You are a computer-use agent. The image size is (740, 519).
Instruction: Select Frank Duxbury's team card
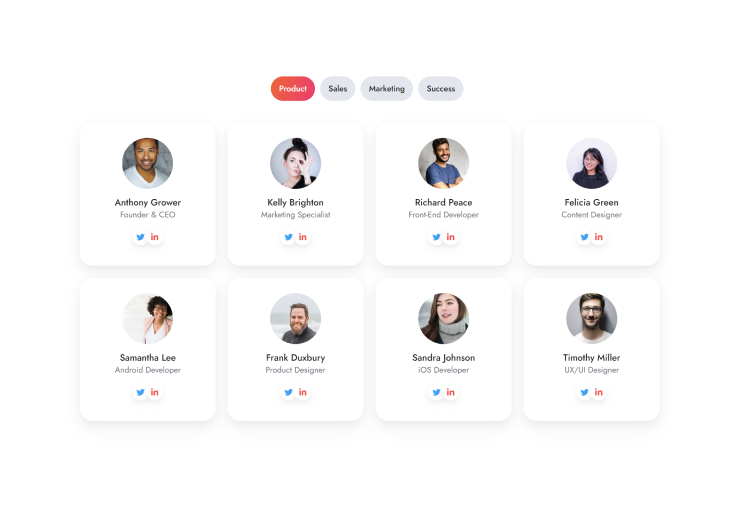(295, 349)
